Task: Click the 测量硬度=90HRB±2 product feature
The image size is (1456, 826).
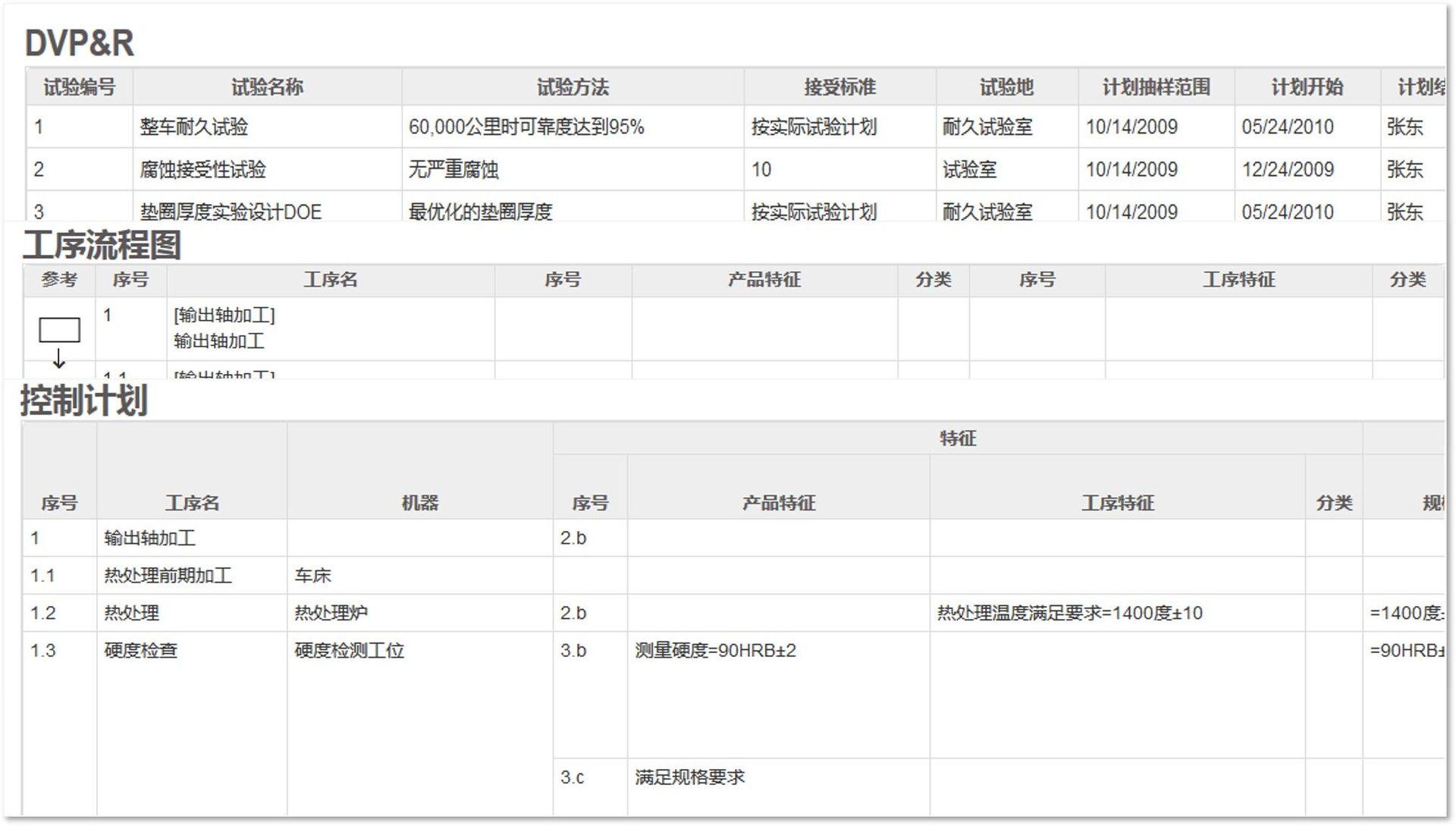Action: tap(715, 651)
